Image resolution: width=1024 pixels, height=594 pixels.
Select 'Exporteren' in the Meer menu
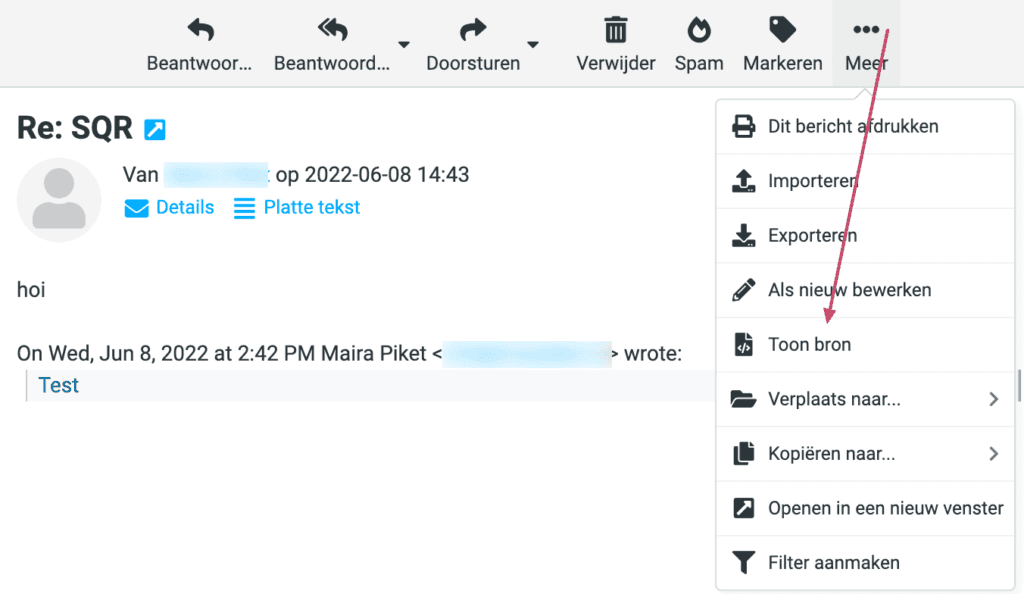coord(812,236)
